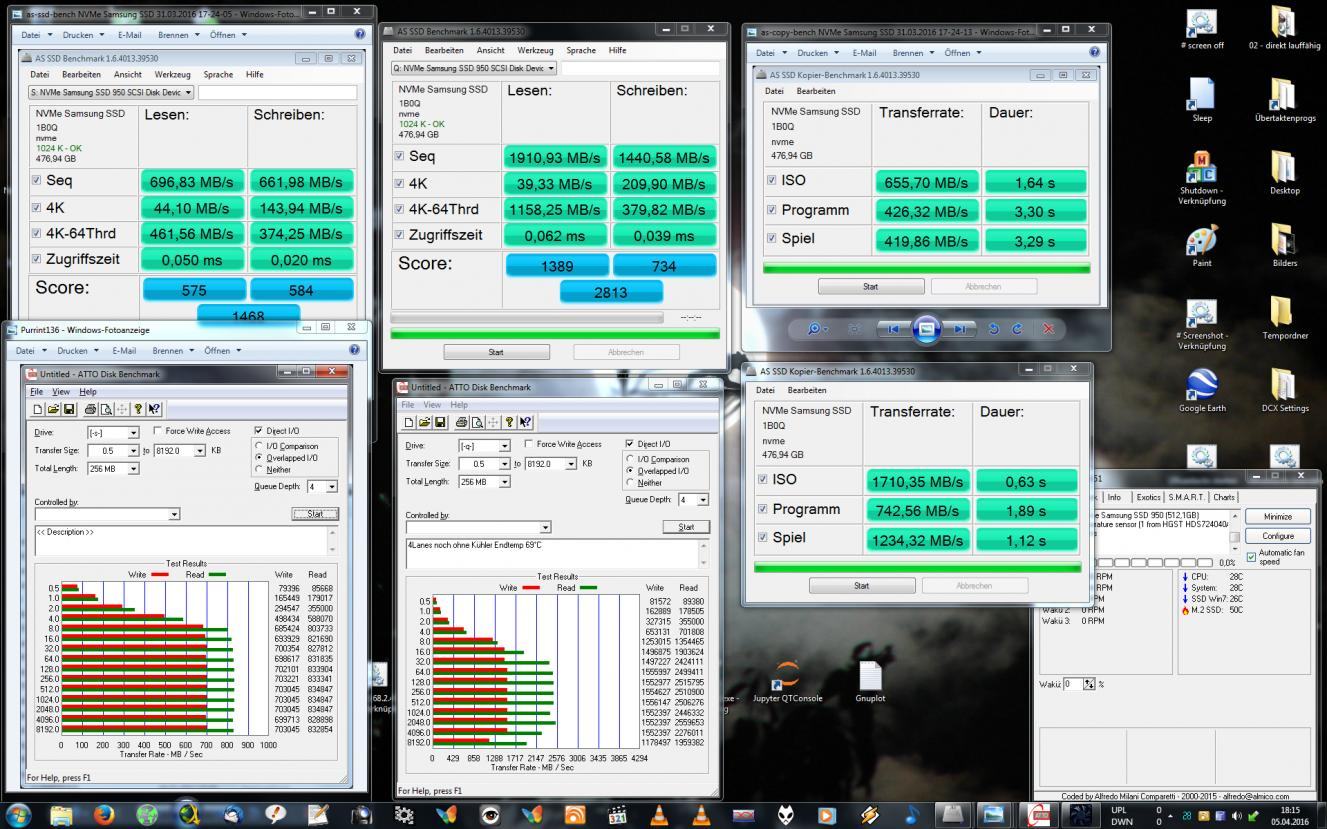The width and height of the screenshot is (1327, 829).
Task: Open DCX Settings folder on desktop
Action: [x=1285, y=391]
